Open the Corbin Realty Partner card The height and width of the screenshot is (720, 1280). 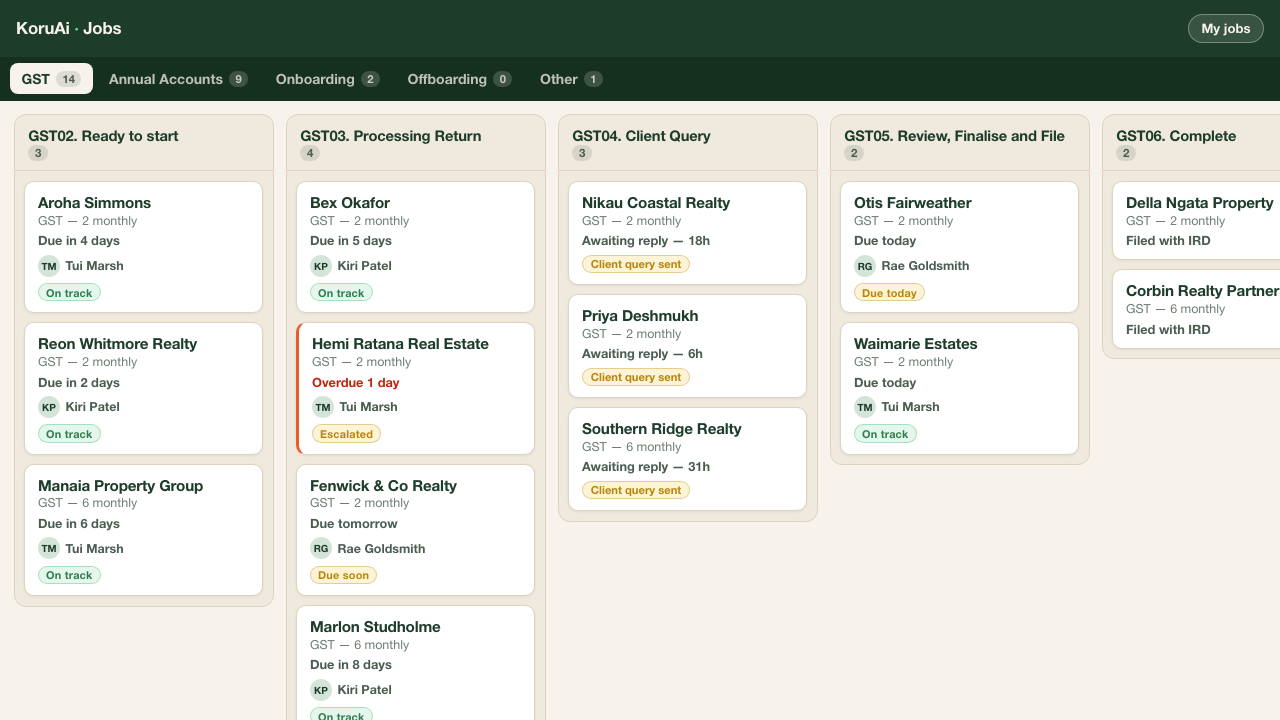[x=1196, y=308]
